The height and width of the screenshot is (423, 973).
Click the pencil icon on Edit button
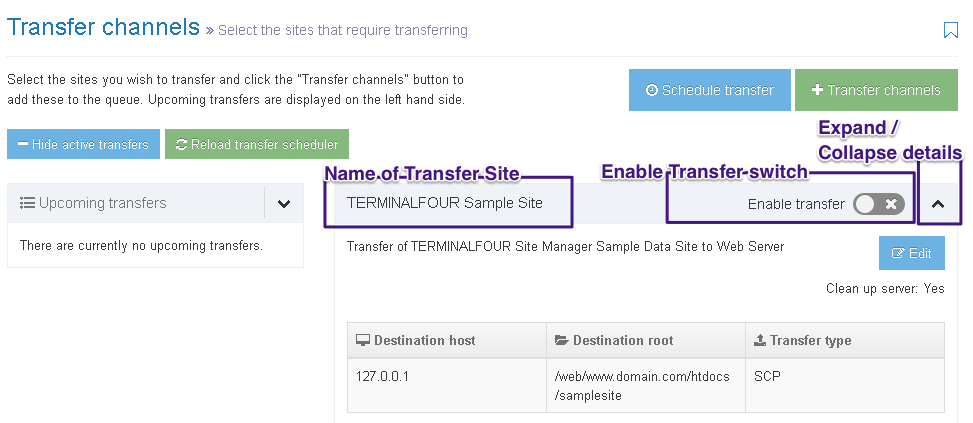click(x=897, y=254)
